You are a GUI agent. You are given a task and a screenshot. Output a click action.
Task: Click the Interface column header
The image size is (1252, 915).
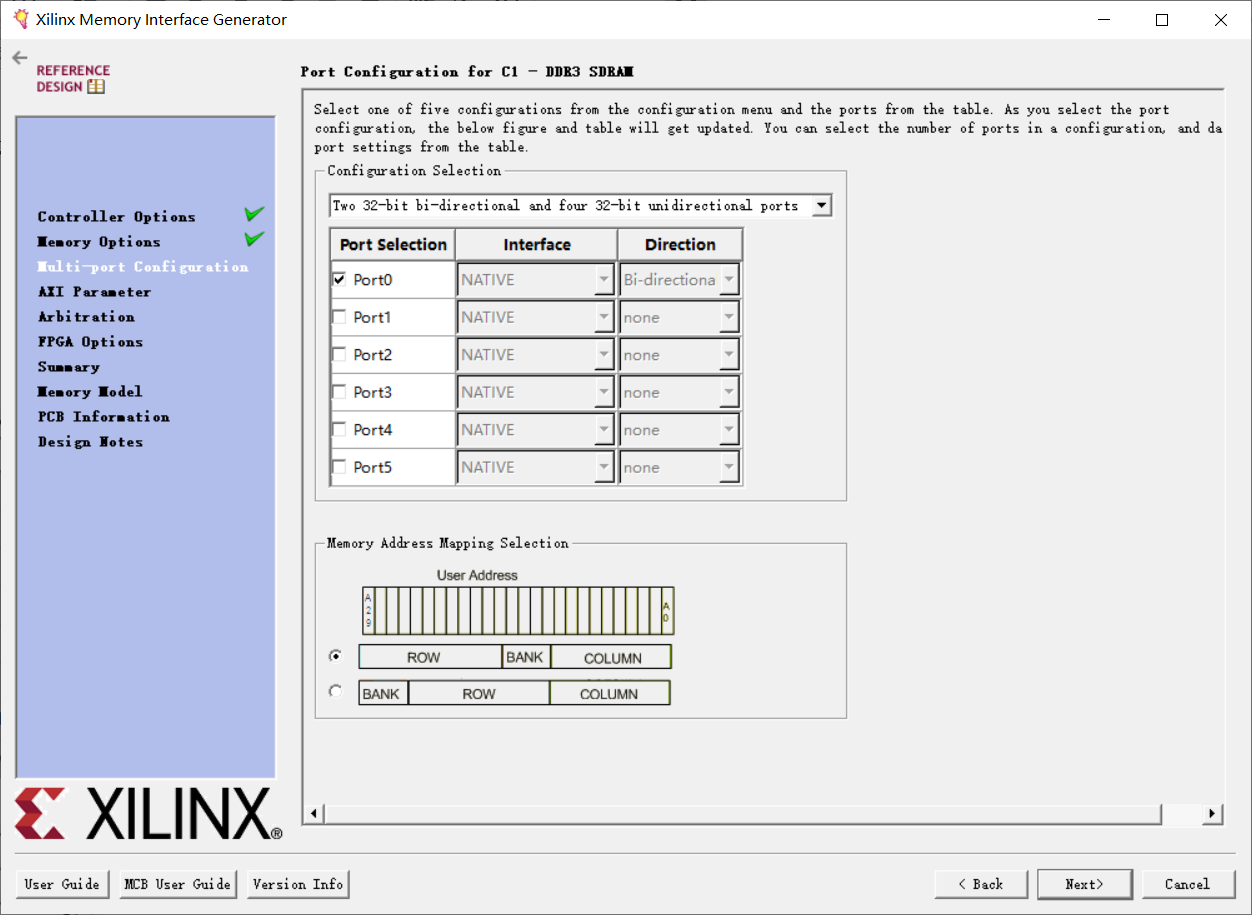point(537,245)
